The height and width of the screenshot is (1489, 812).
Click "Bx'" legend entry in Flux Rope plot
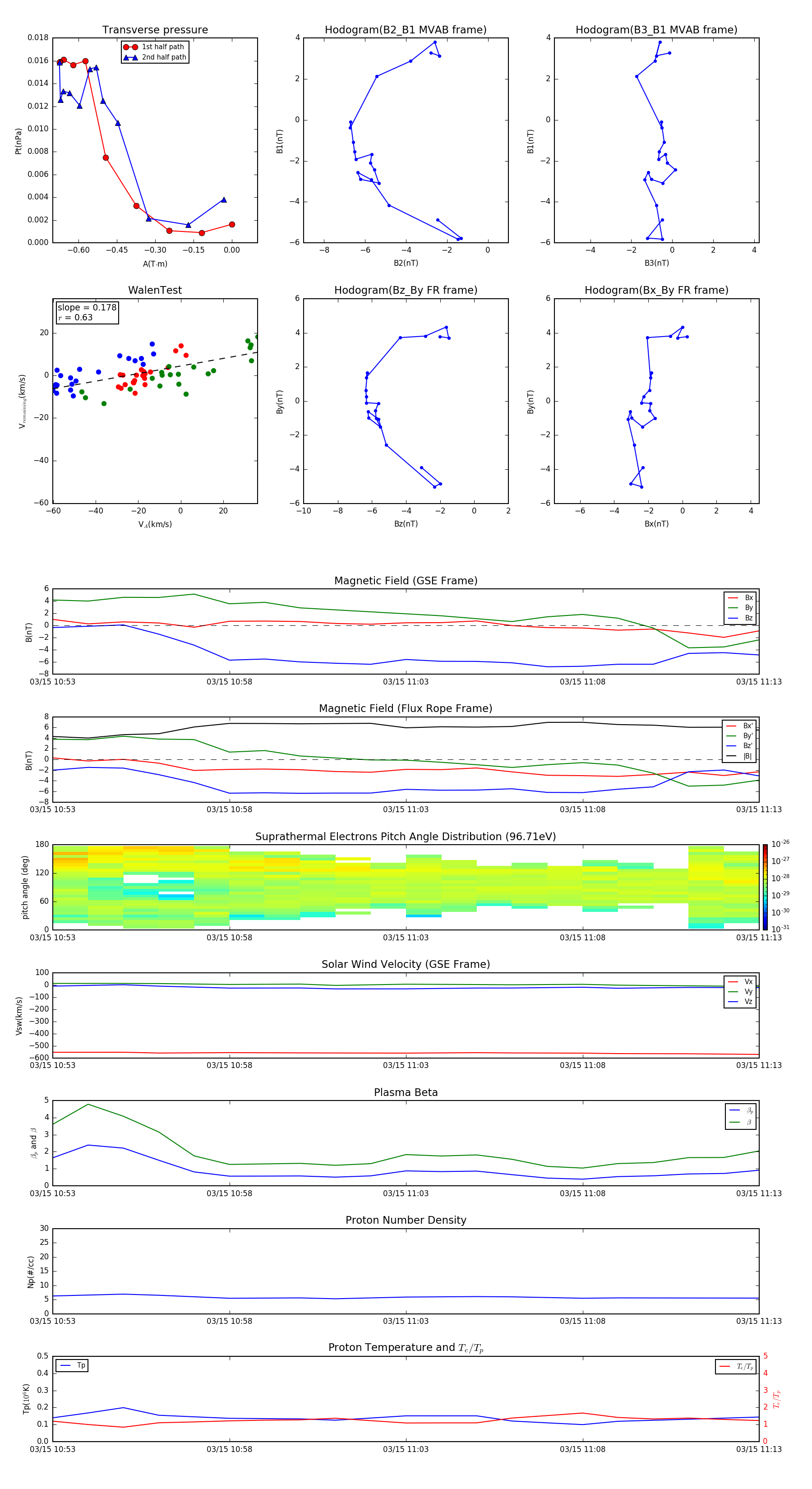click(739, 726)
